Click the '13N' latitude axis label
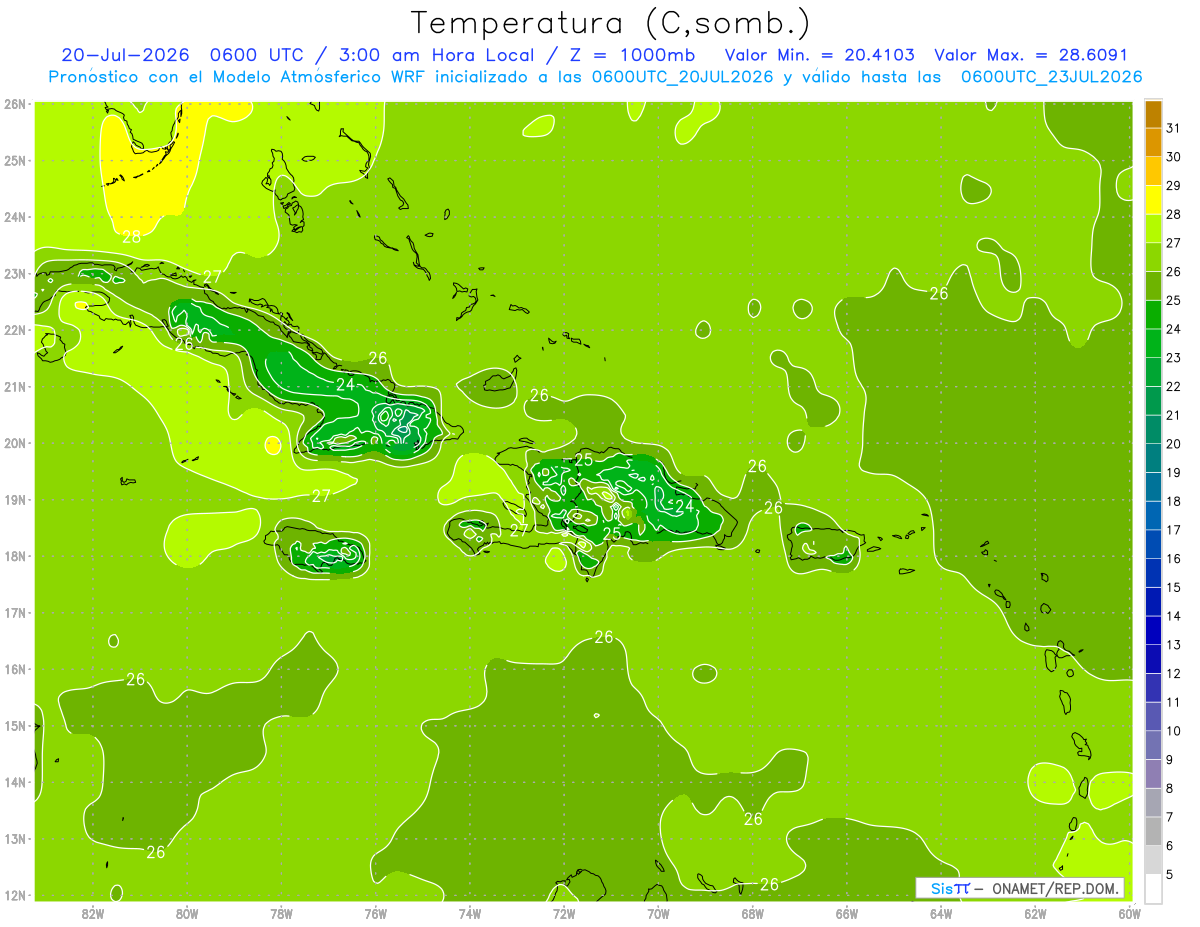Viewport: 1200px width, 927px height. 14,839
